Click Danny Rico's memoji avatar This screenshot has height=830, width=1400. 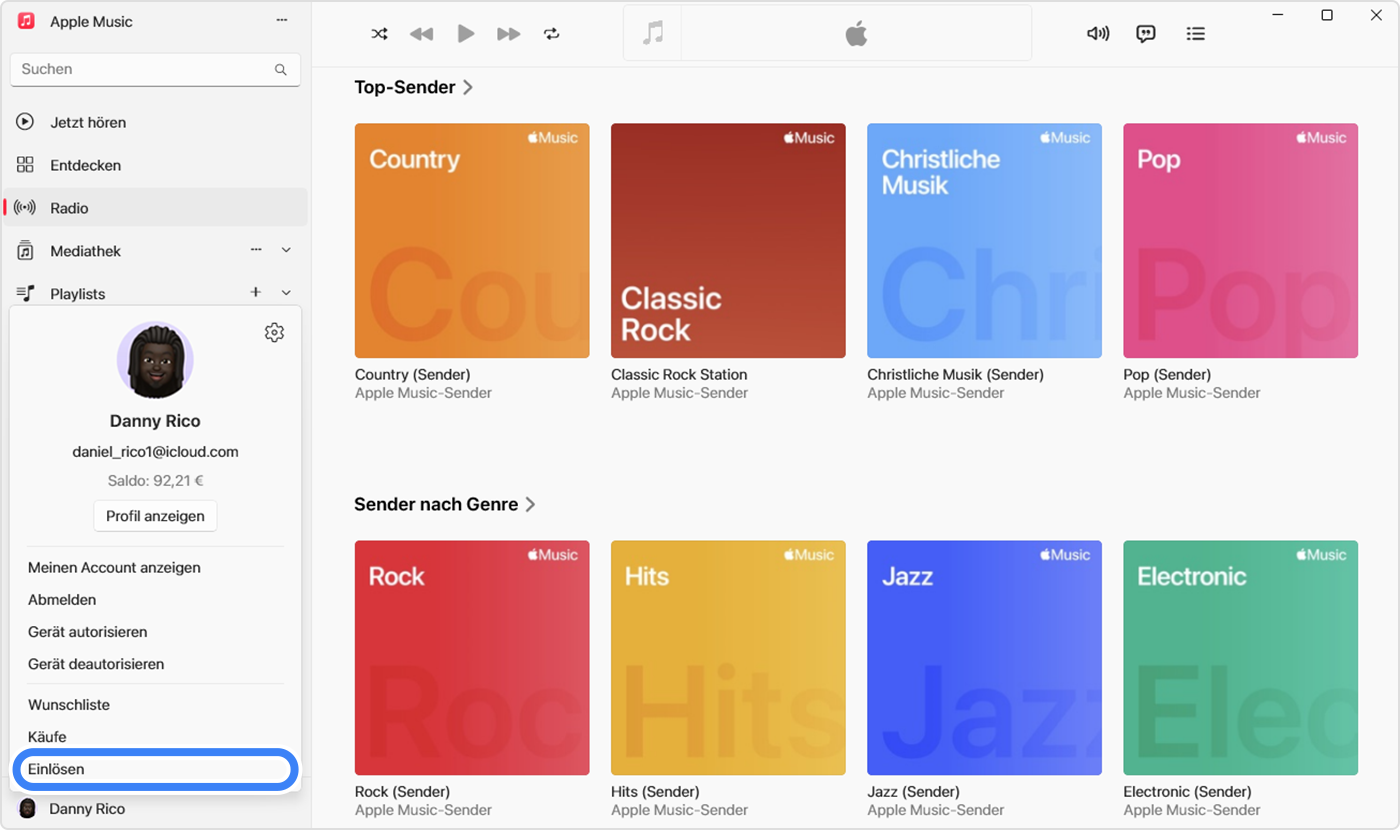tap(155, 360)
